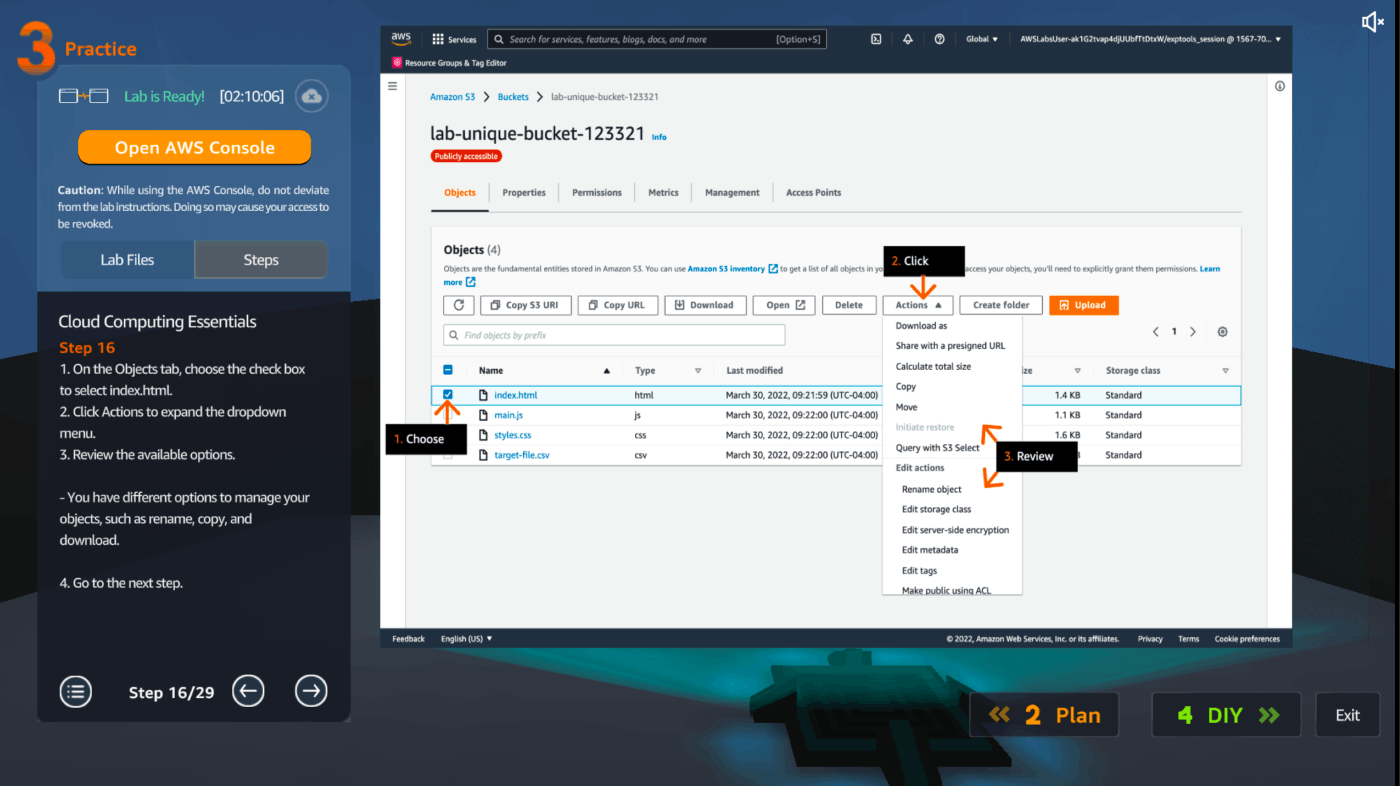Open the Lab Files tab
The image size is (1400, 786).
coord(127,260)
